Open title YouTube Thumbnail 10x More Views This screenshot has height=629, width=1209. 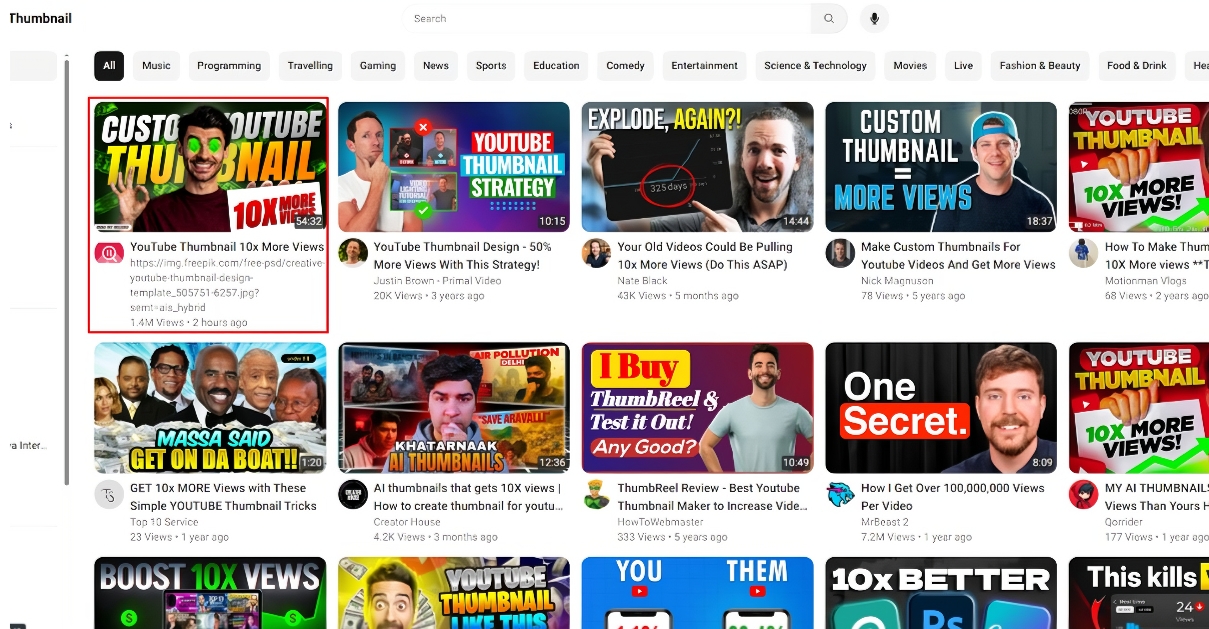click(x=227, y=247)
